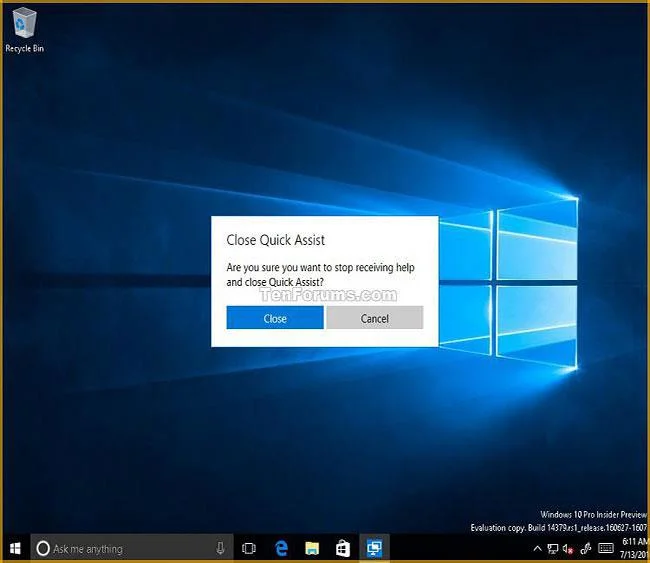Open the network status tray icon
650x563 pixels.
click(x=553, y=549)
